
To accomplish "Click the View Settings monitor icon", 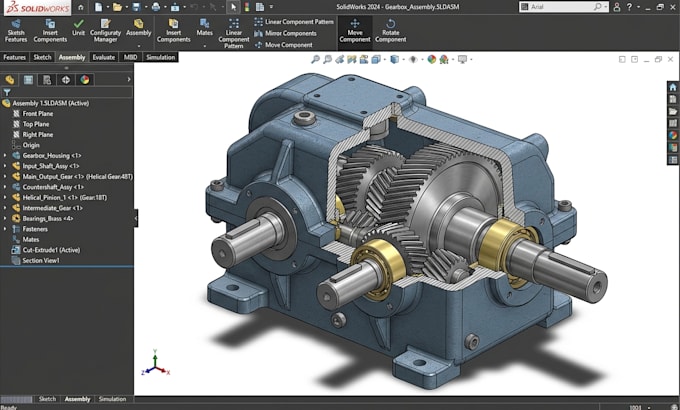I will [462, 59].
